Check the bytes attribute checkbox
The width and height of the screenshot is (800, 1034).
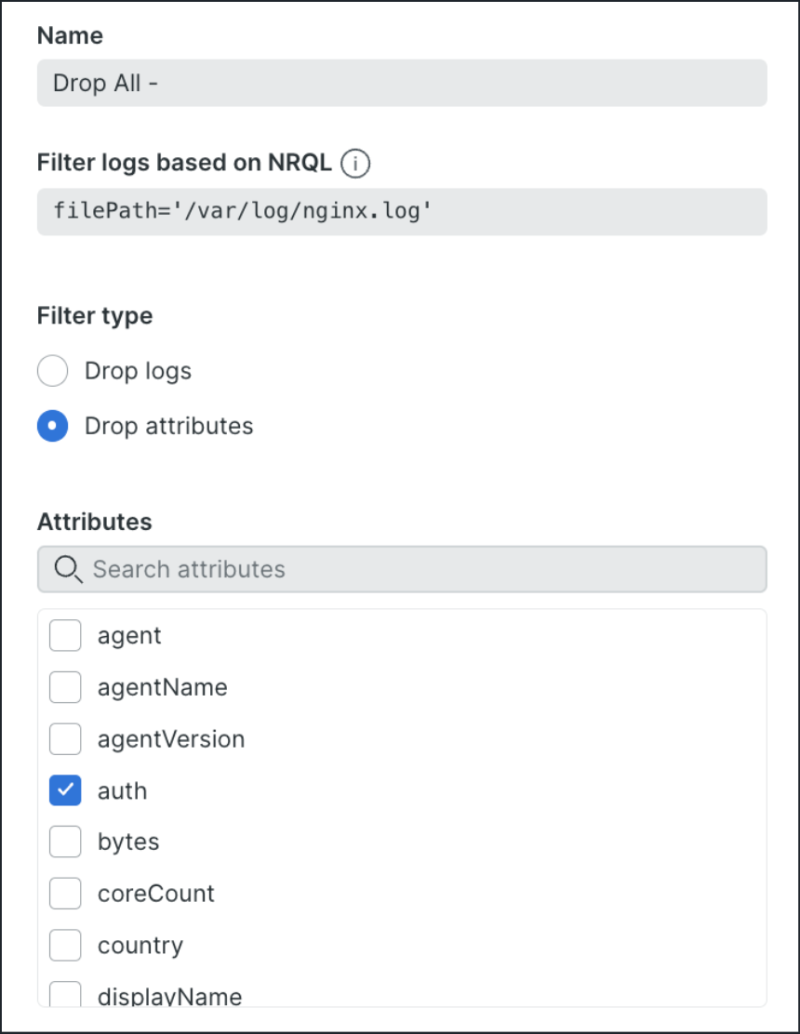pos(64,841)
